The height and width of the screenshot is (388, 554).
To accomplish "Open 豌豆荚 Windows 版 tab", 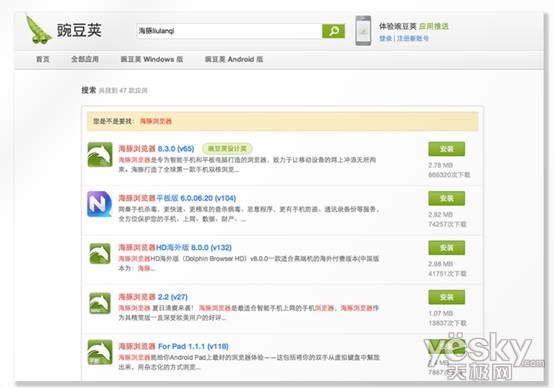I will pos(152,59).
